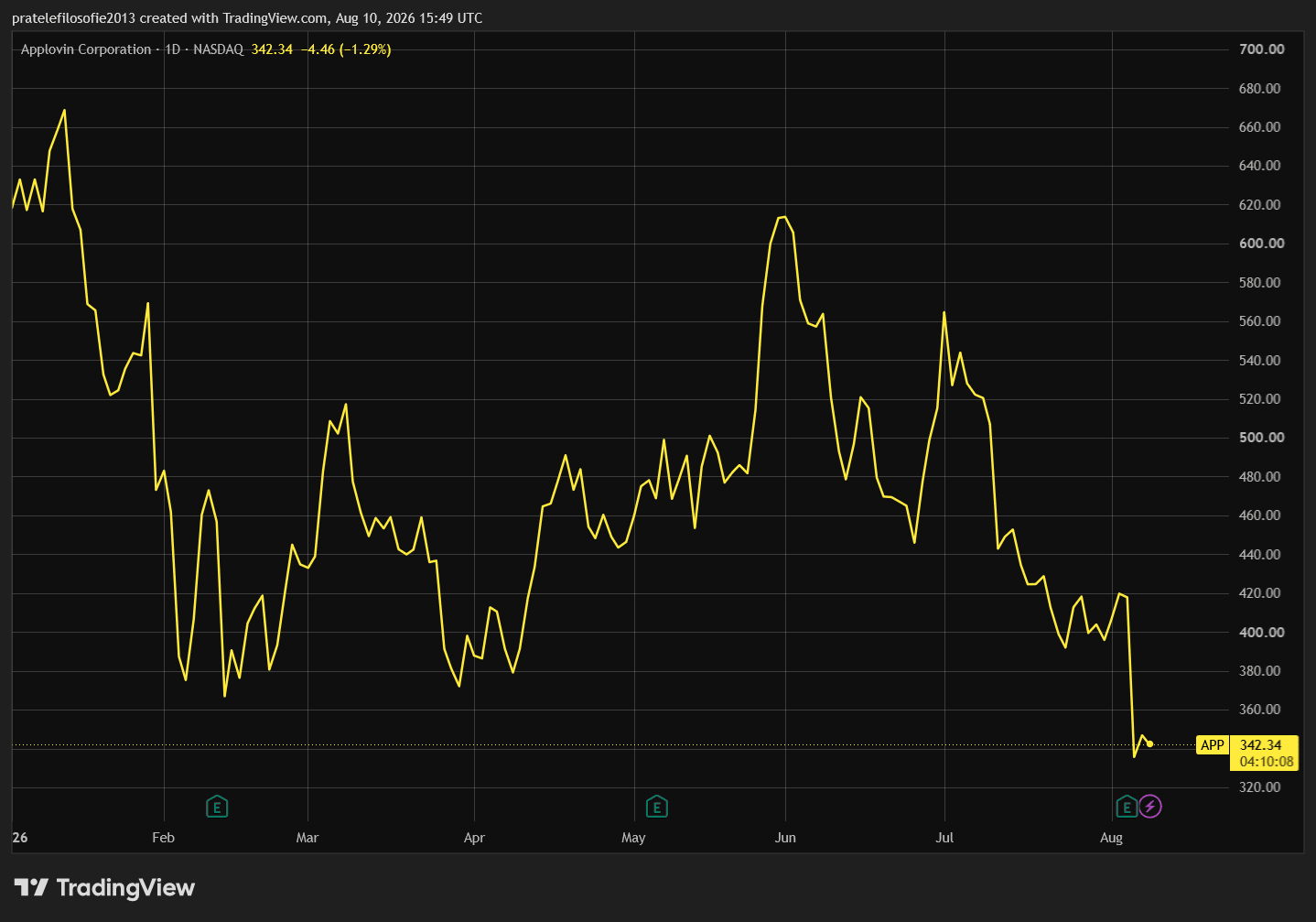This screenshot has height=922, width=1316.
Task: Click the 320.00 price axis label
Action: 1260,787
